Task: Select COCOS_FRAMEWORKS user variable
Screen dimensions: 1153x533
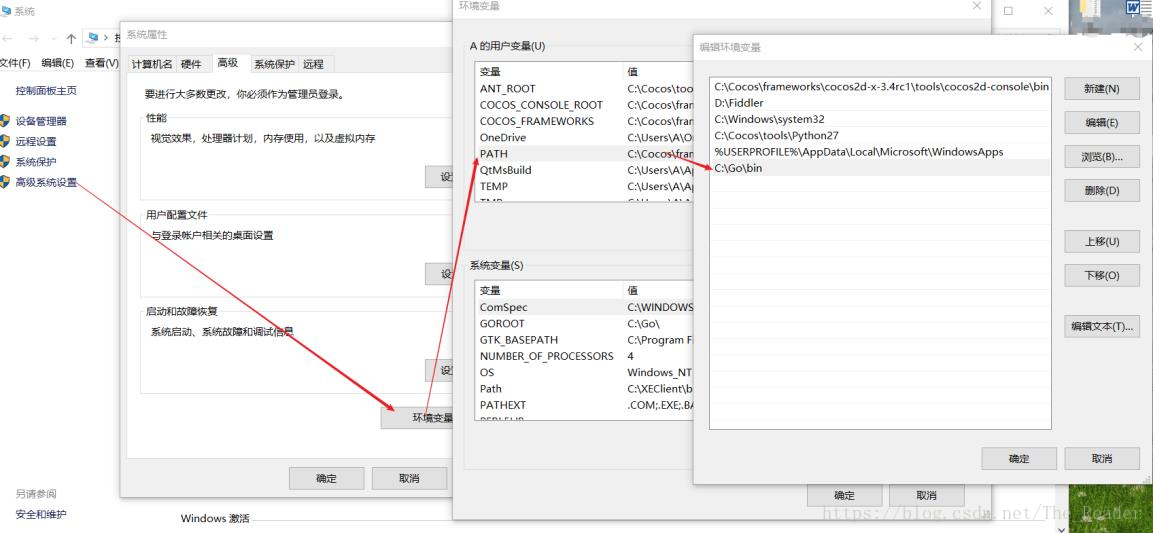Action: click(585, 121)
